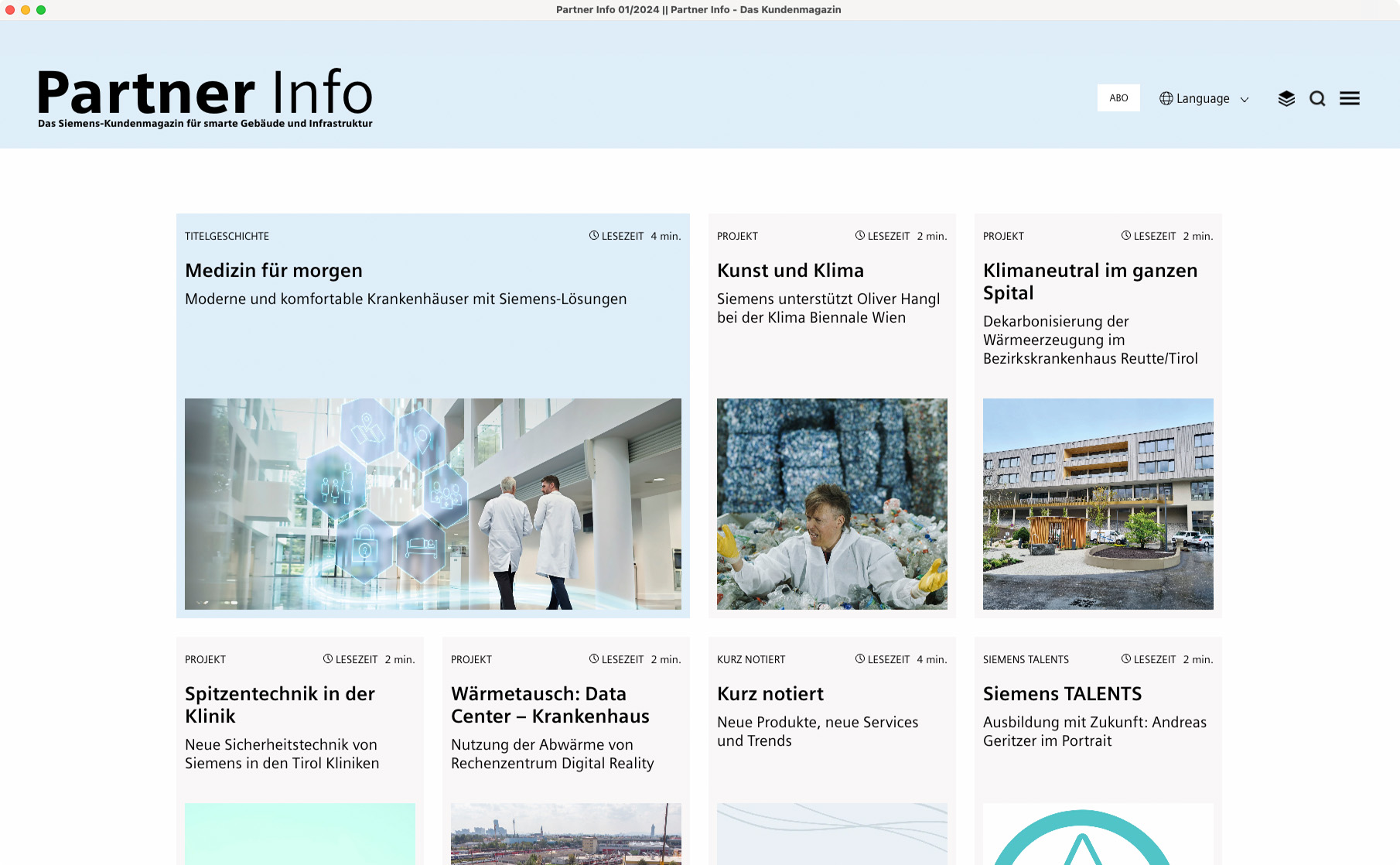Click the plastic bottles artist photo
This screenshot has height=865, width=1400.
click(x=832, y=504)
